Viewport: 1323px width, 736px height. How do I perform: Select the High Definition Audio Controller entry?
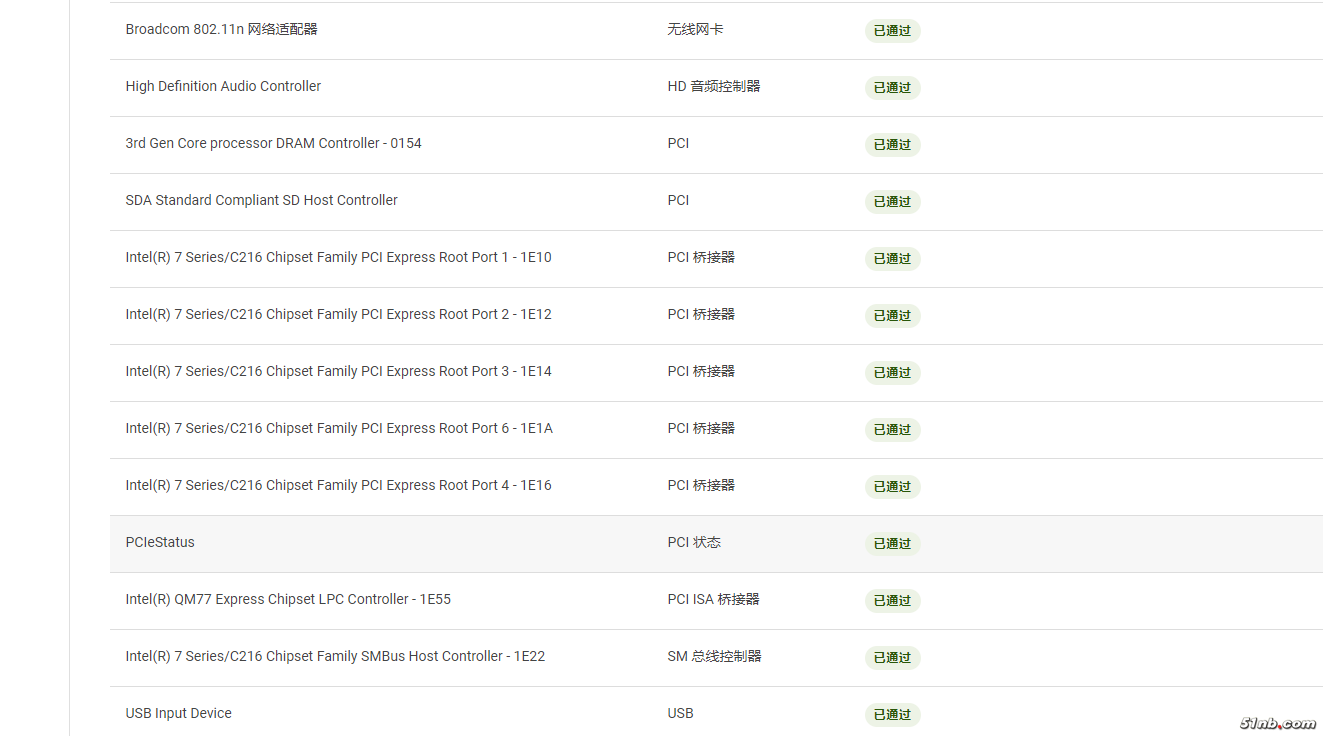pos(223,87)
